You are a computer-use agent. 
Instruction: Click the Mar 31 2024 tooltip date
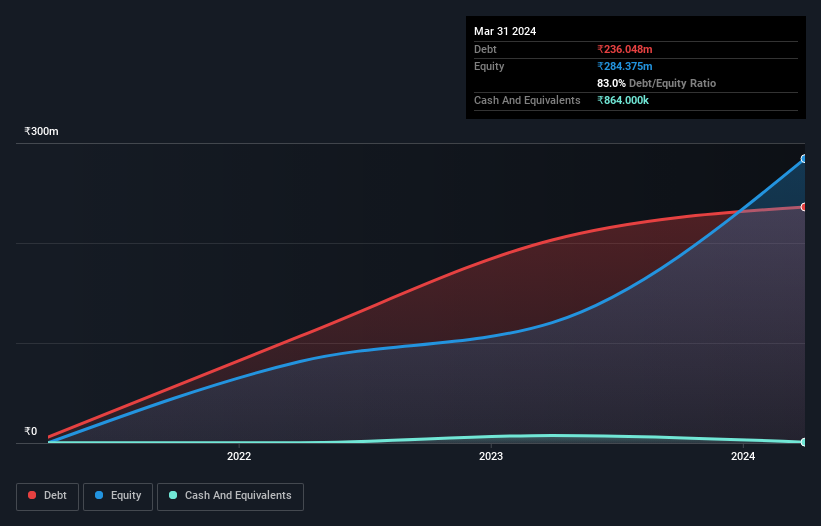(505, 31)
